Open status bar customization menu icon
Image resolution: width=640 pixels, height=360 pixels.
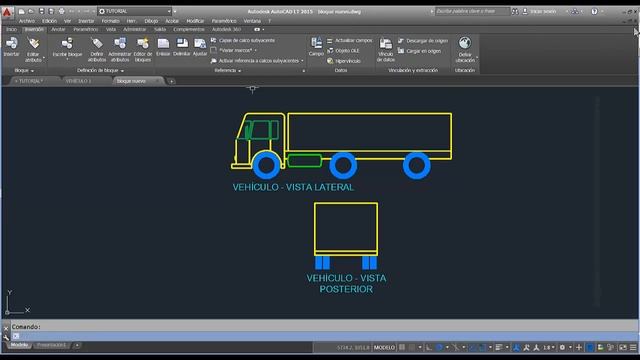pos(633,348)
